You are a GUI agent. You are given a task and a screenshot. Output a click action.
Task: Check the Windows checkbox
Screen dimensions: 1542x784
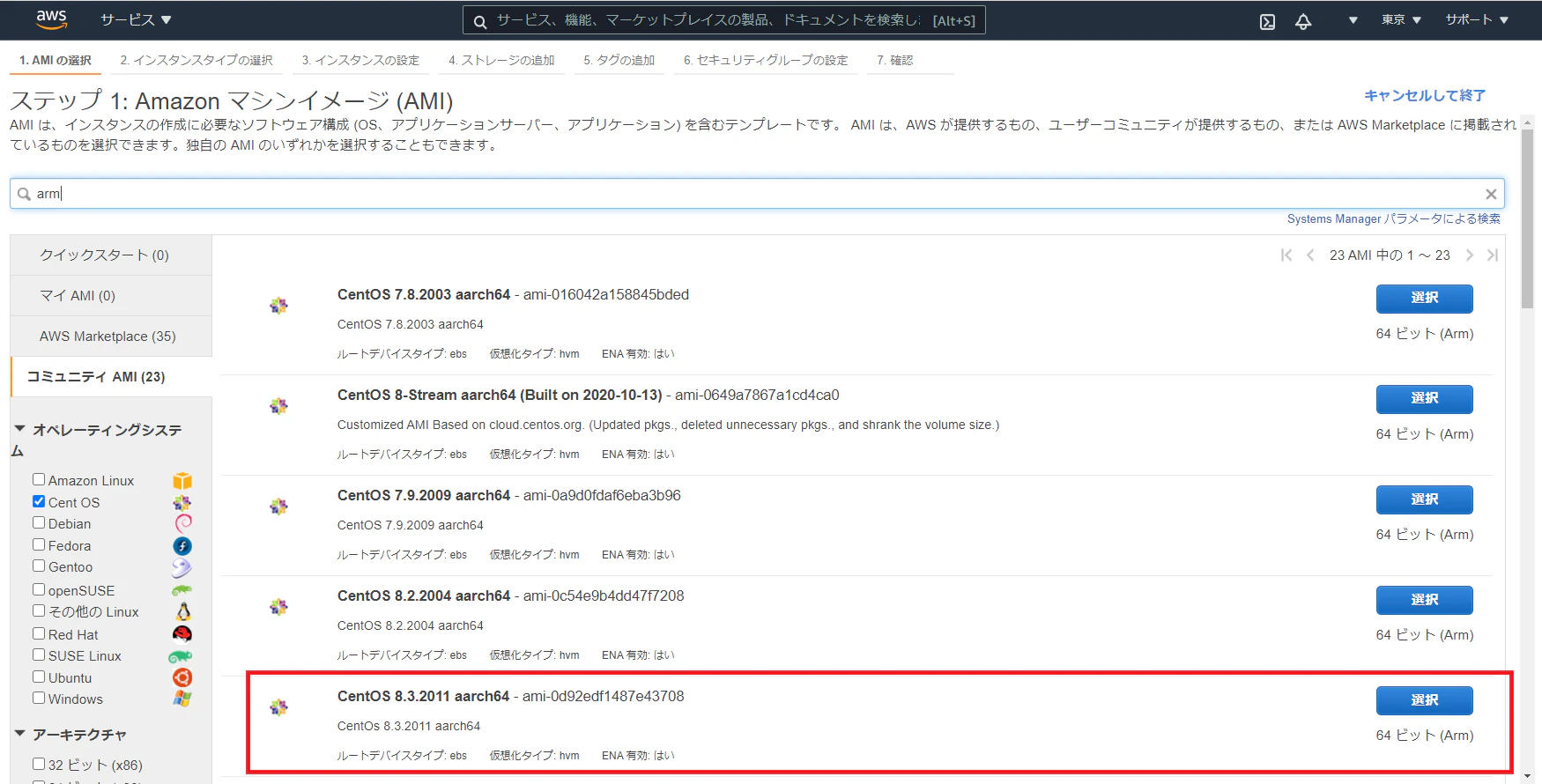pos(39,698)
